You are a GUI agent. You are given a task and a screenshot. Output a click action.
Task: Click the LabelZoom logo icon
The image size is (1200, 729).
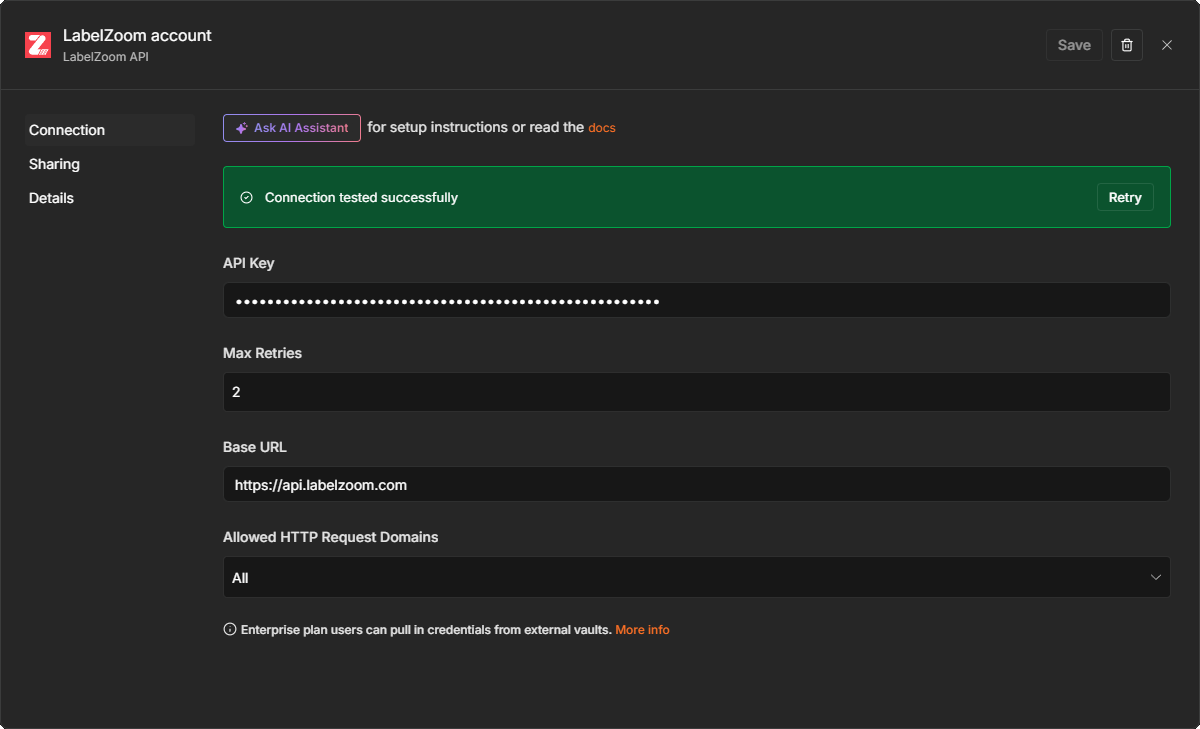coord(38,45)
